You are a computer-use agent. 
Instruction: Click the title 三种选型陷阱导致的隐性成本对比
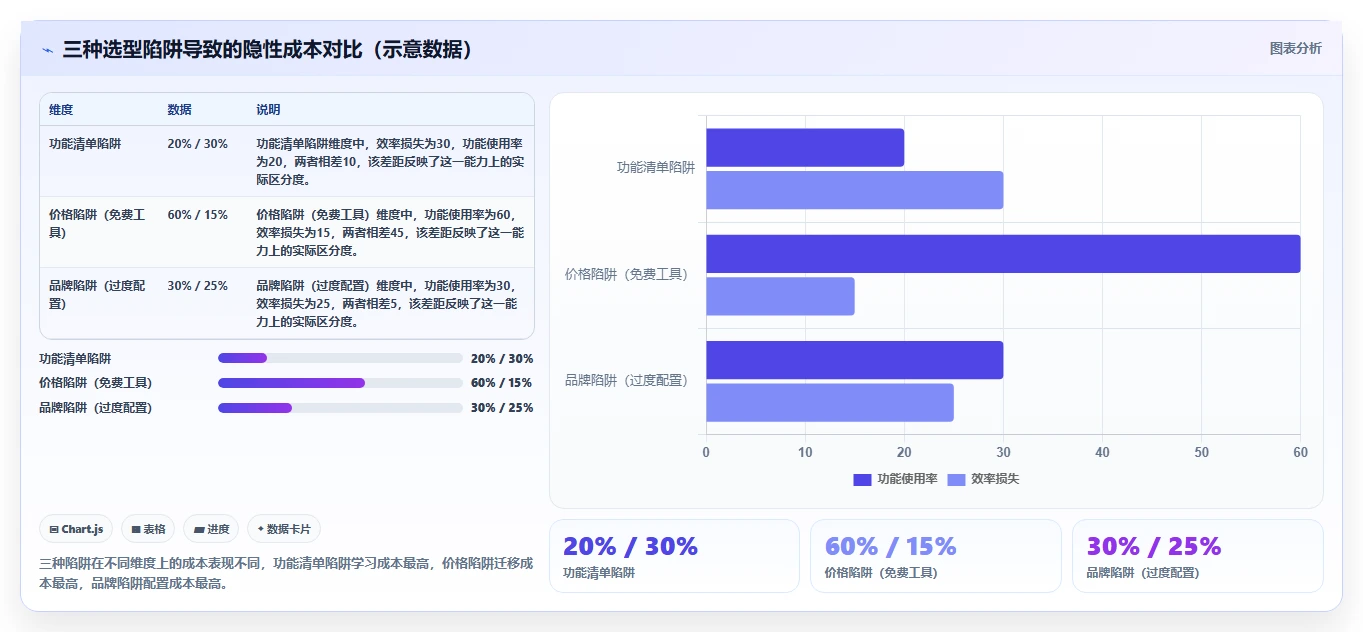(x=268, y=49)
